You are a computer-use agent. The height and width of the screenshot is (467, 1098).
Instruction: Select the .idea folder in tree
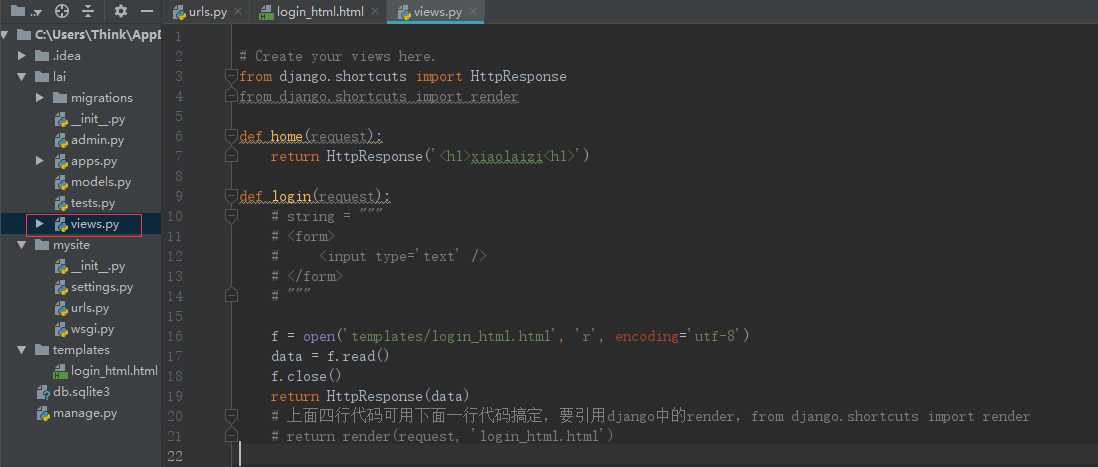(67, 55)
